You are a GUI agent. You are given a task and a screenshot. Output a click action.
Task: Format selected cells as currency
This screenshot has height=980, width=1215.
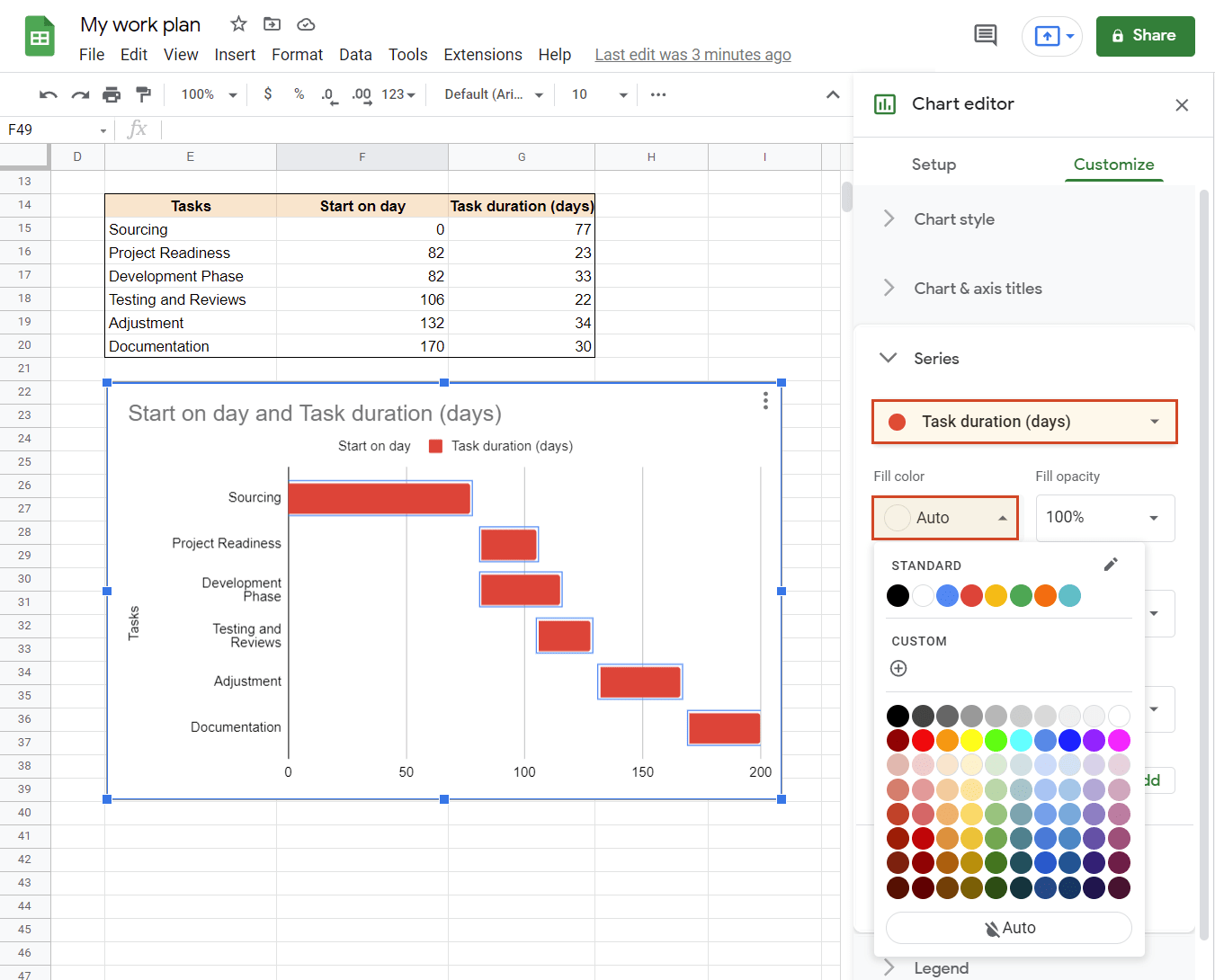point(267,94)
